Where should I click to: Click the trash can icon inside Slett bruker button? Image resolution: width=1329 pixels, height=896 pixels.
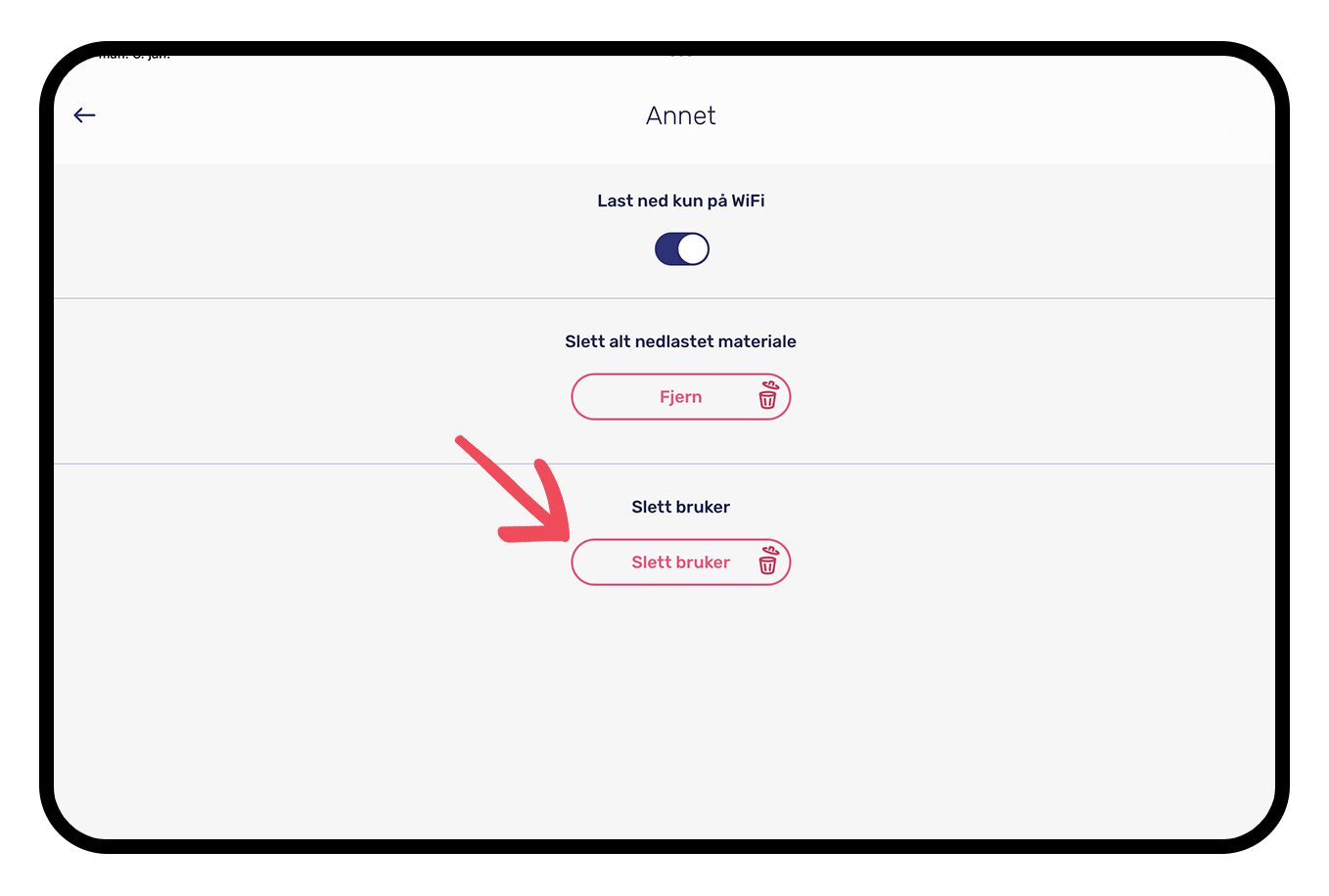pyautogui.click(x=768, y=560)
